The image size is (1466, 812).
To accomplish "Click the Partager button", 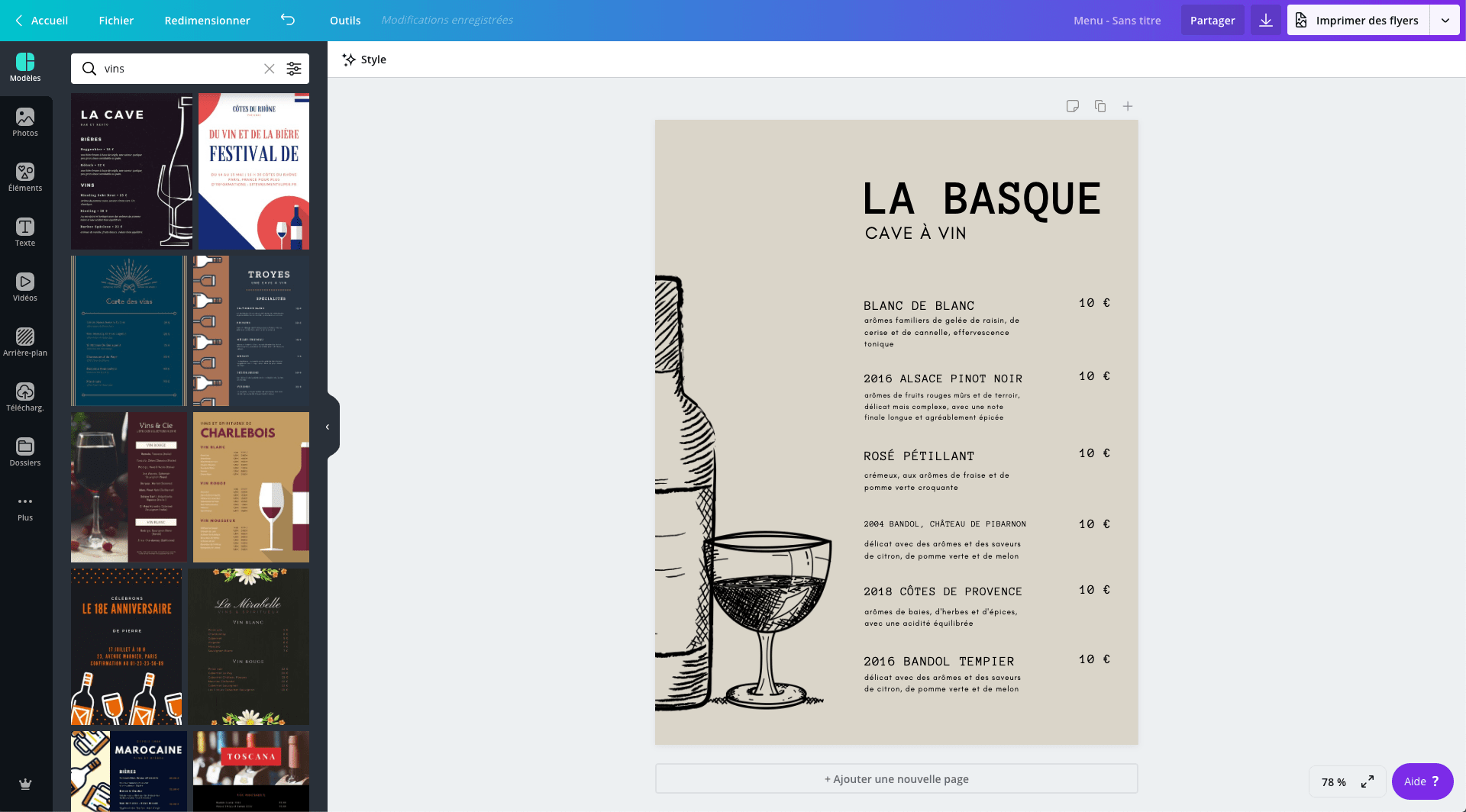I will click(x=1213, y=21).
